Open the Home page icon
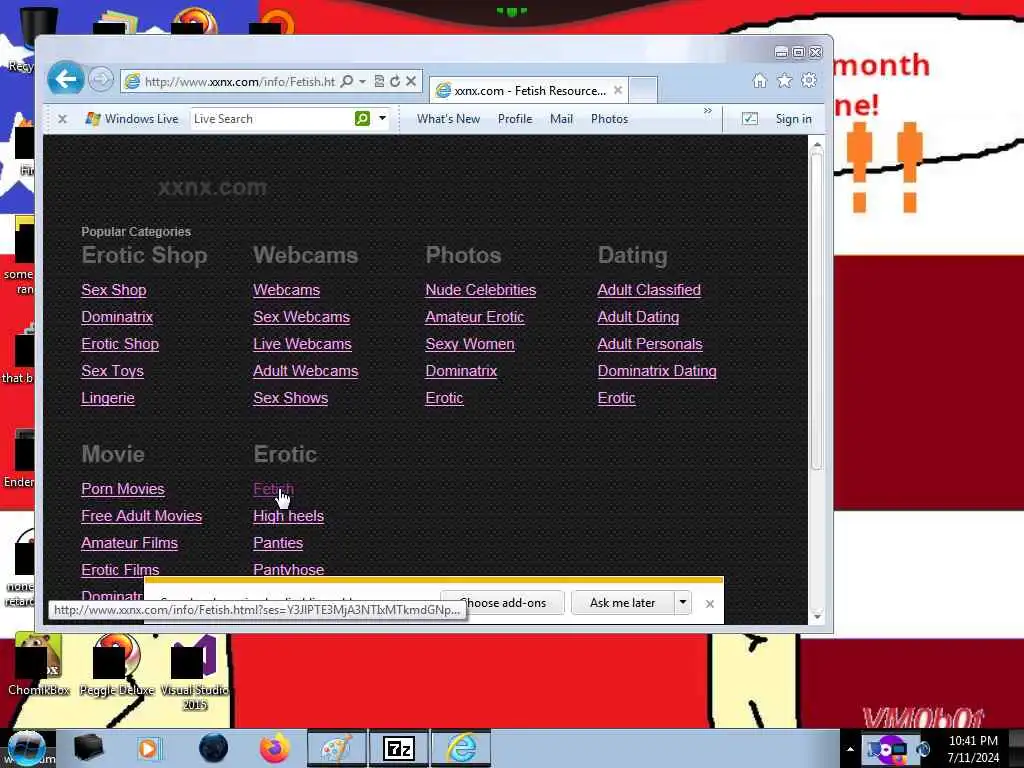1024x768 pixels. [759, 80]
